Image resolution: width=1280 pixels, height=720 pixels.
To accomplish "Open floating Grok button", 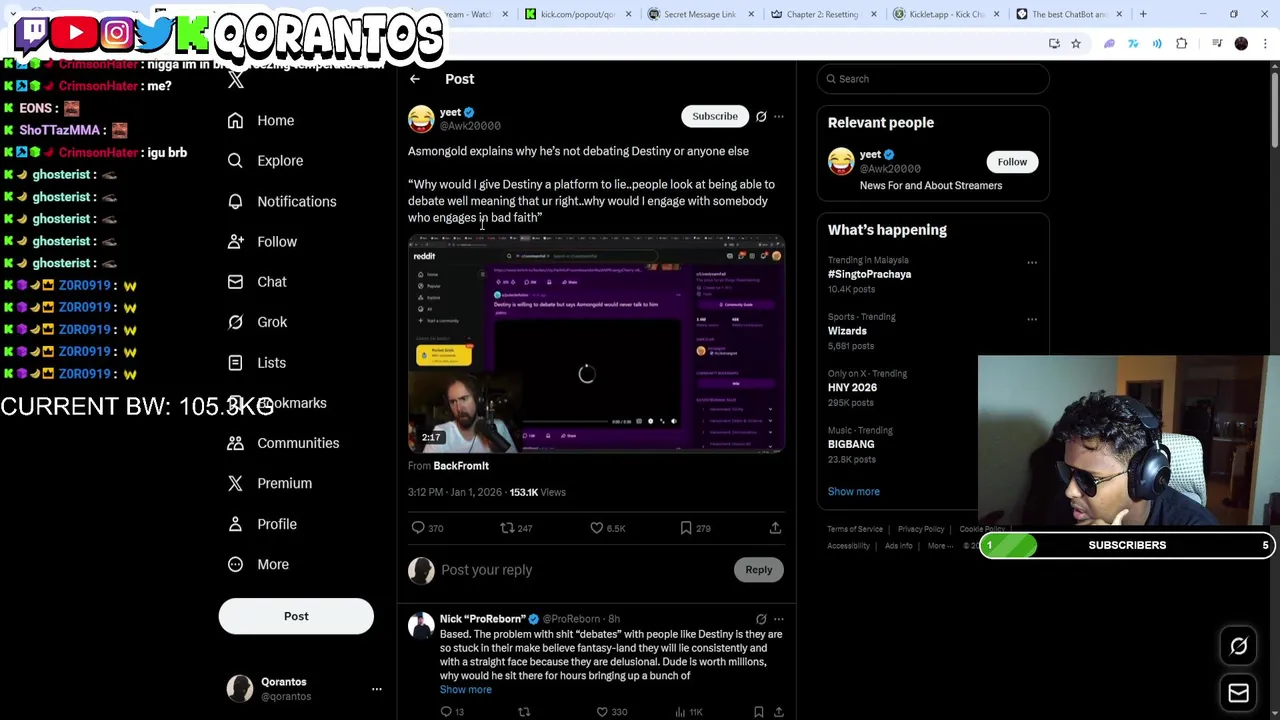I will pyautogui.click(x=1239, y=647).
